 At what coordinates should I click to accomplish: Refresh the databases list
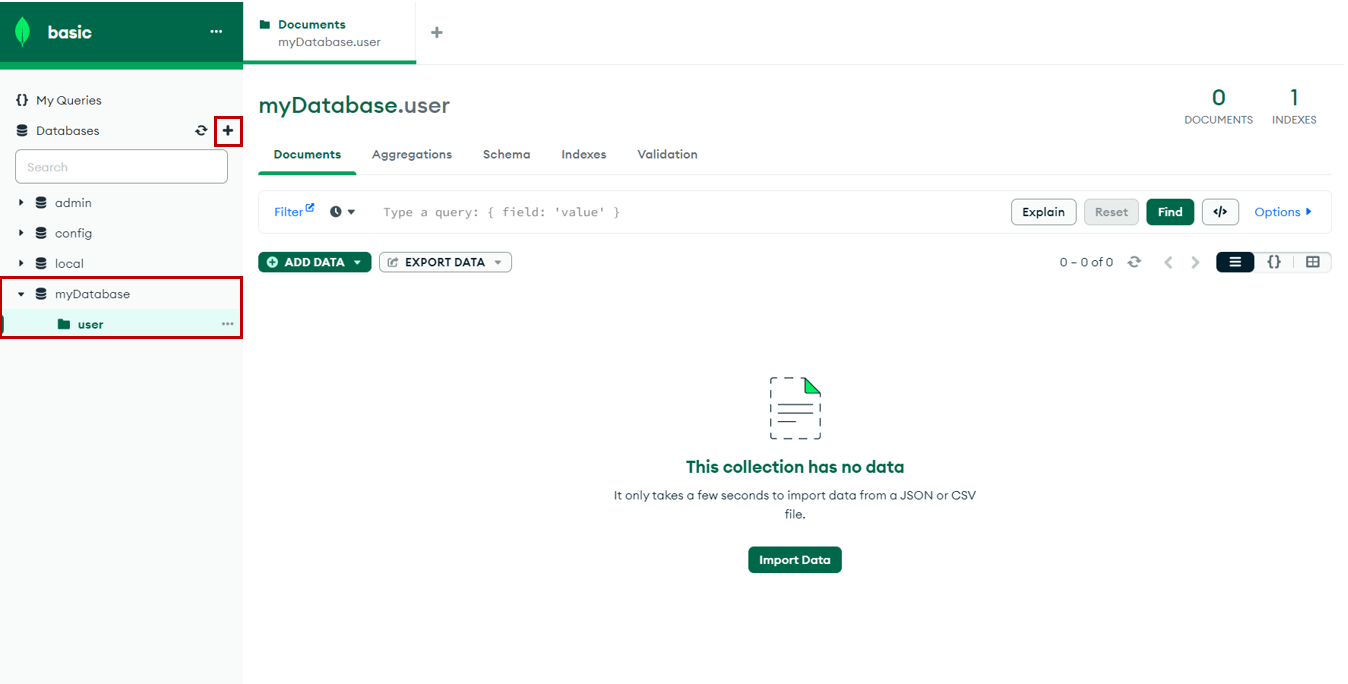tap(201, 131)
